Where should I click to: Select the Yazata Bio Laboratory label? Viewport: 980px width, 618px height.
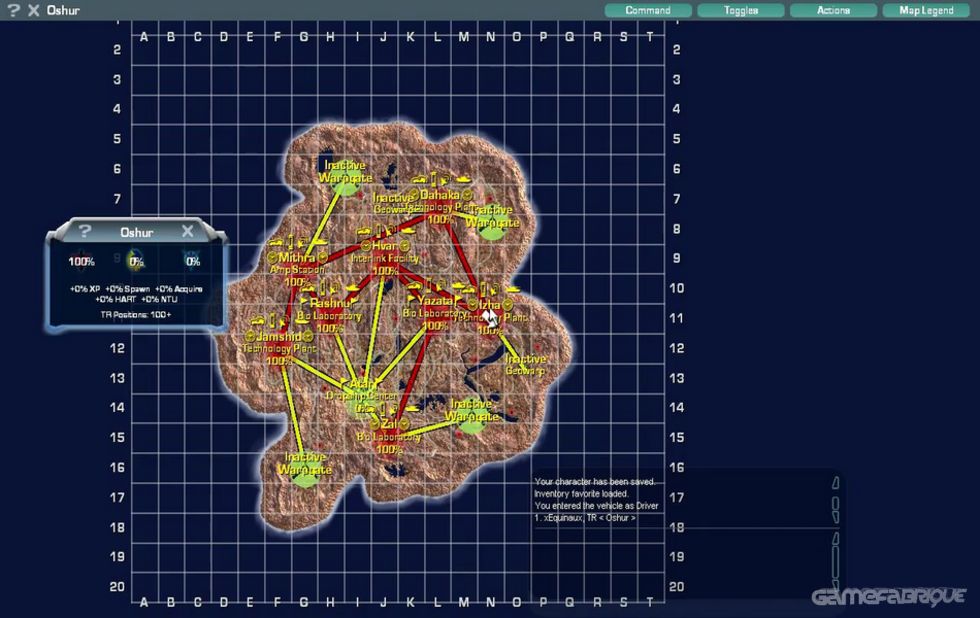(435, 307)
